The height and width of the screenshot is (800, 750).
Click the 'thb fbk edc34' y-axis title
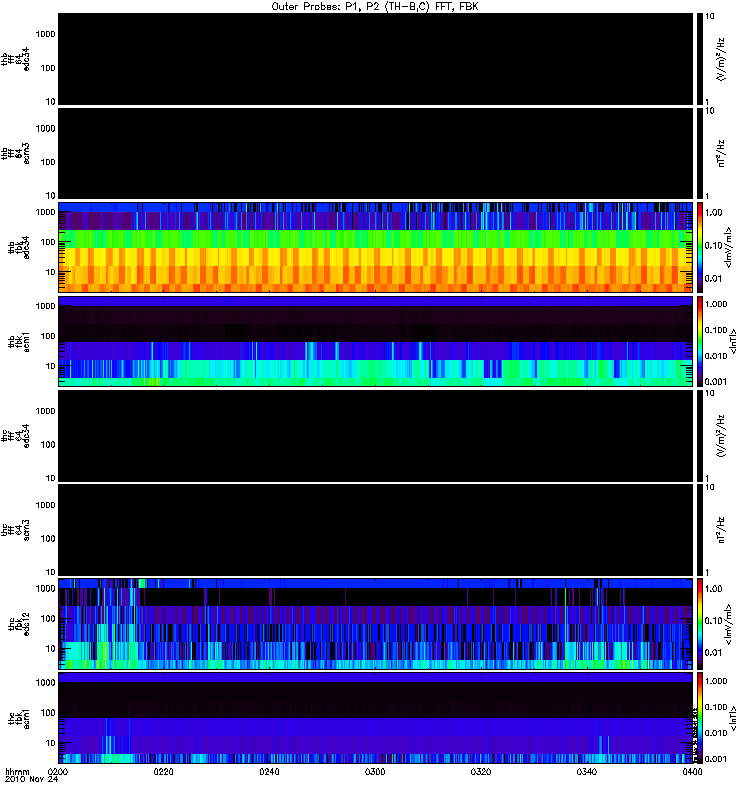(18, 247)
